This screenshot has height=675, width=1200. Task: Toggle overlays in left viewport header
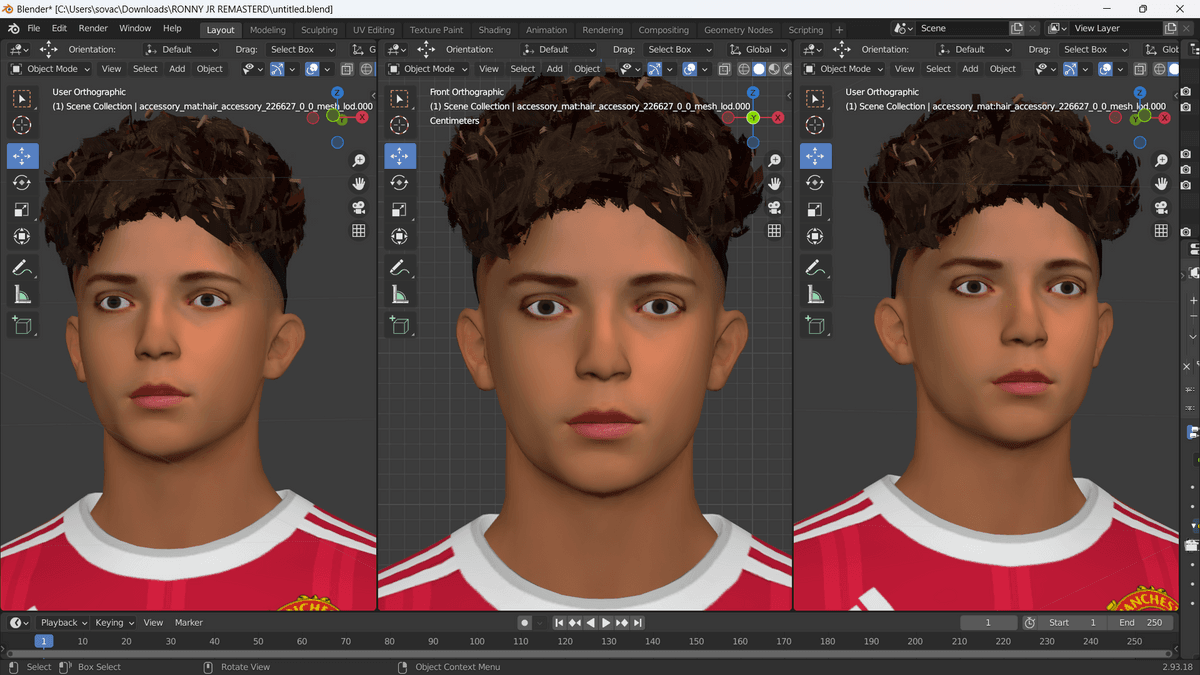click(x=312, y=69)
